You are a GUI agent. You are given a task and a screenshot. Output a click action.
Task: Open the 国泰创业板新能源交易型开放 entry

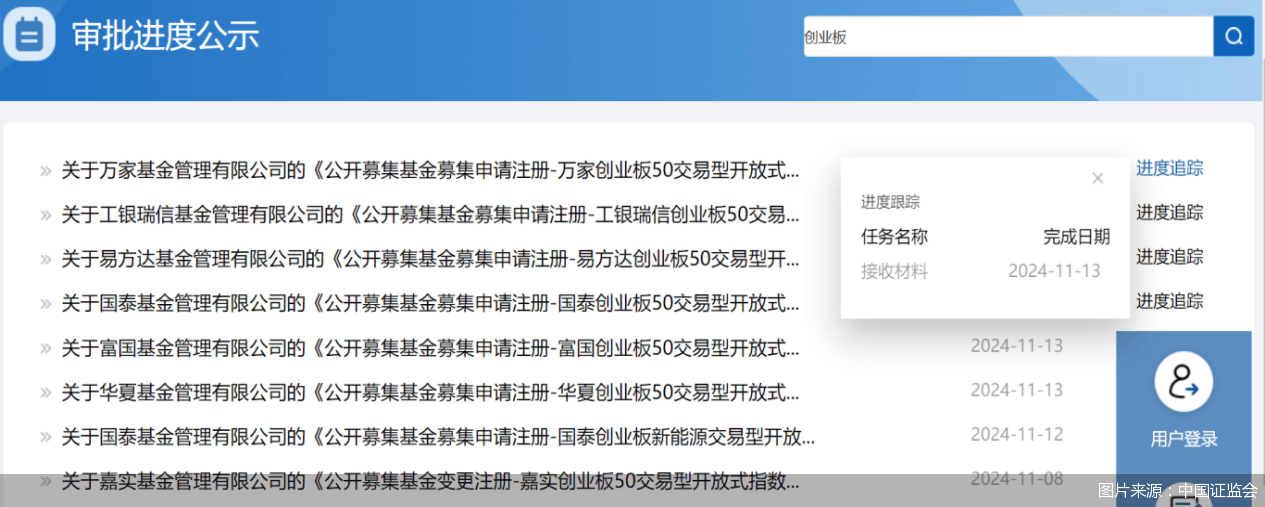tap(438, 436)
